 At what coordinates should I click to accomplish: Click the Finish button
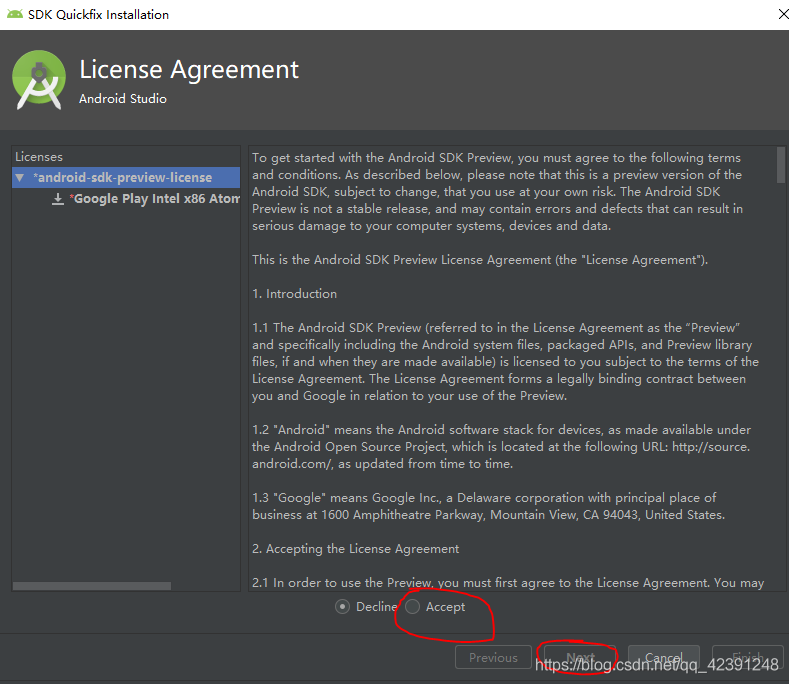coord(747,658)
